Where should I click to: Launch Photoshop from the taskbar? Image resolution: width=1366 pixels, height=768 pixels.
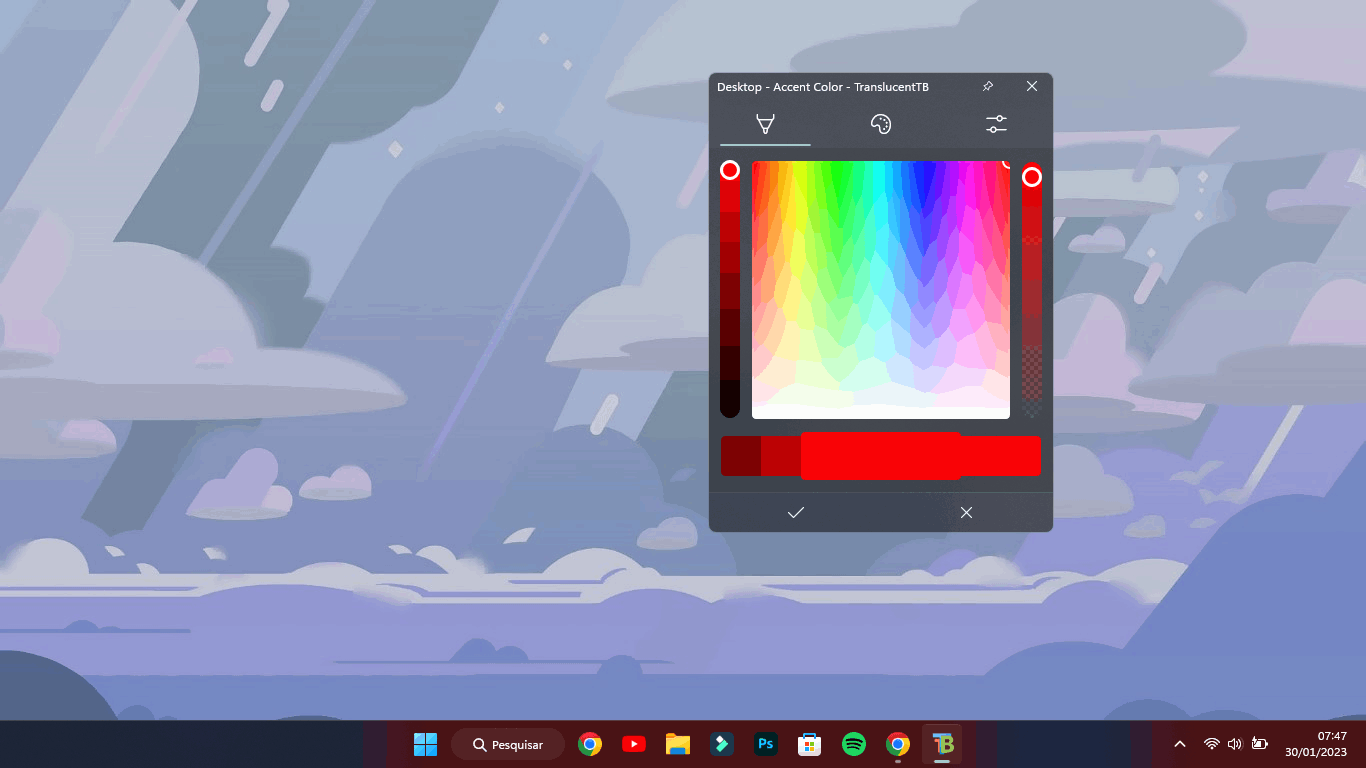(x=766, y=744)
